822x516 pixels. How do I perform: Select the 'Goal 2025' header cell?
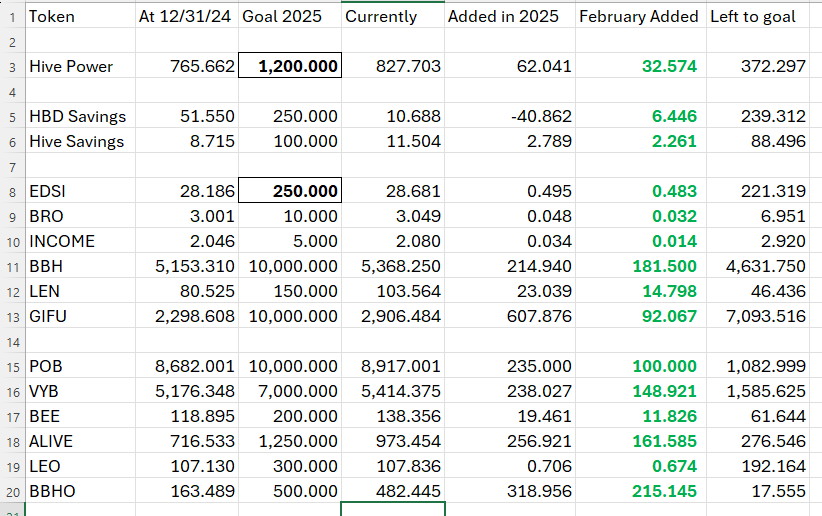[x=289, y=16]
